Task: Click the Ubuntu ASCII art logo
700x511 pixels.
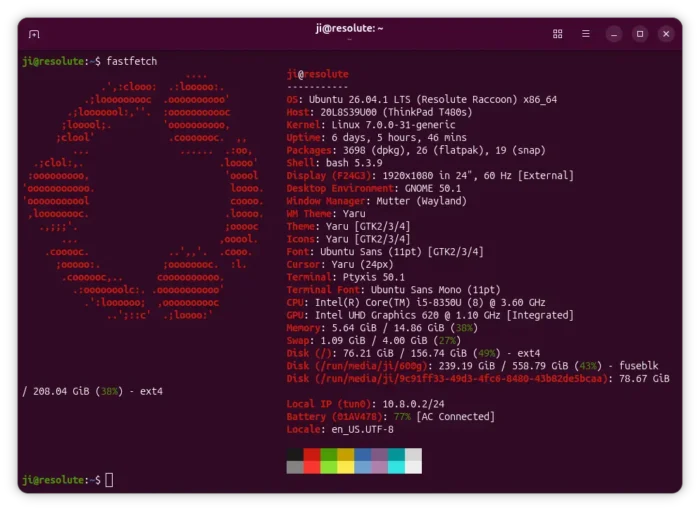Action: 143,195
